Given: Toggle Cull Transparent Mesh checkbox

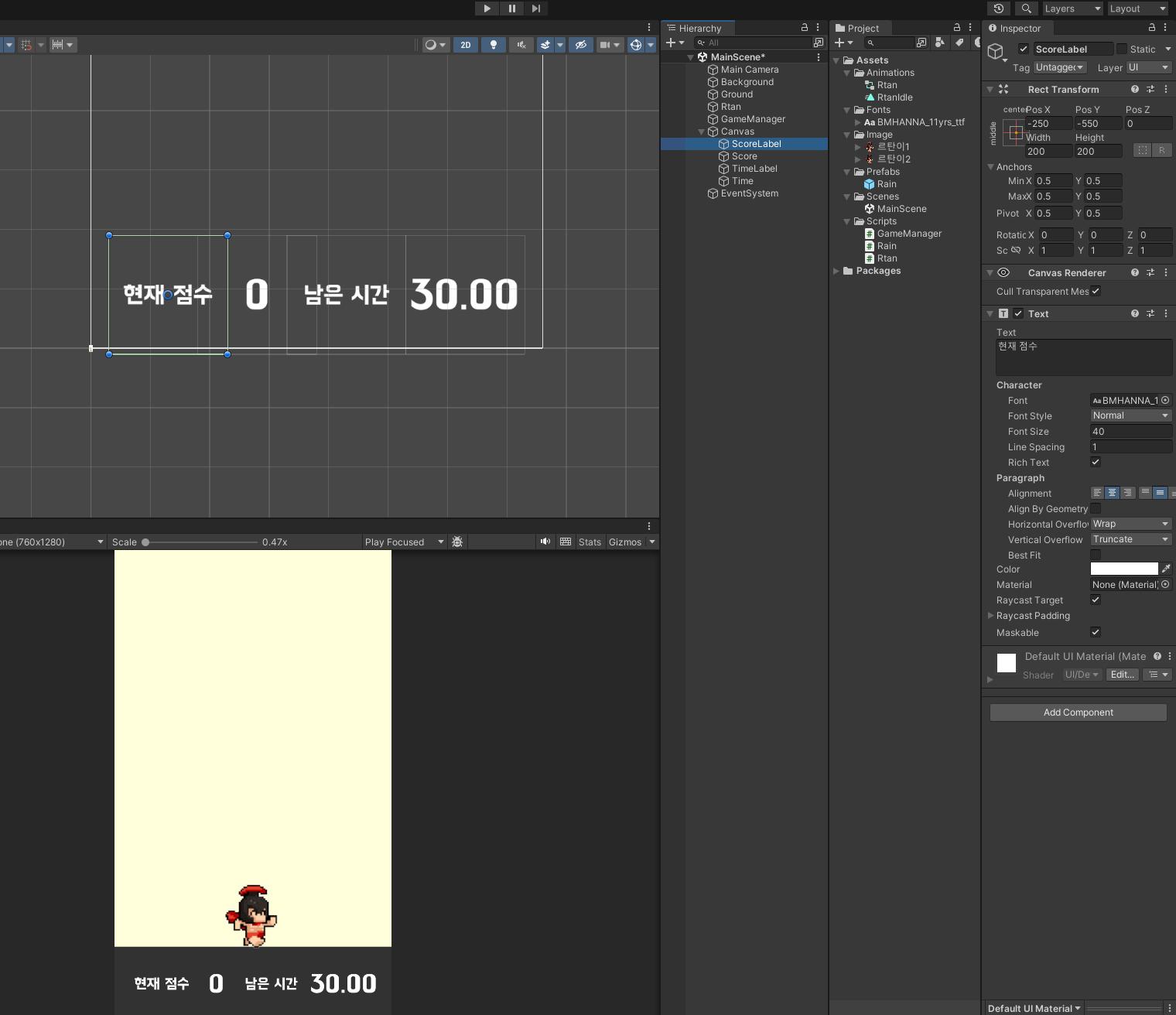Looking at the screenshot, I should pyautogui.click(x=1096, y=291).
